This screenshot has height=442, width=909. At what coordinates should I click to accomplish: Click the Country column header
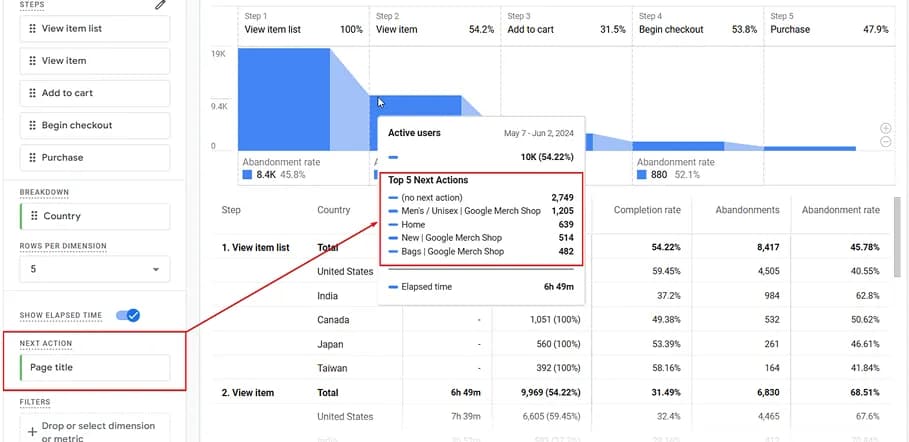pyautogui.click(x=333, y=210)
